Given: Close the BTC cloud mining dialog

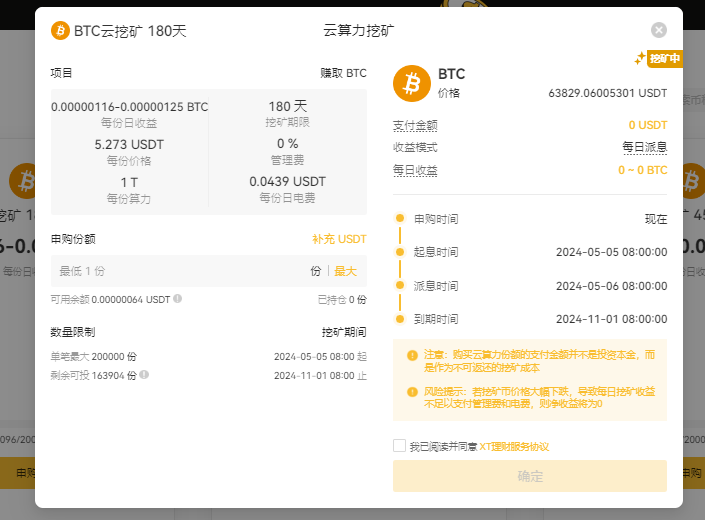Looking at the screenshot, I should click(659, 30).
